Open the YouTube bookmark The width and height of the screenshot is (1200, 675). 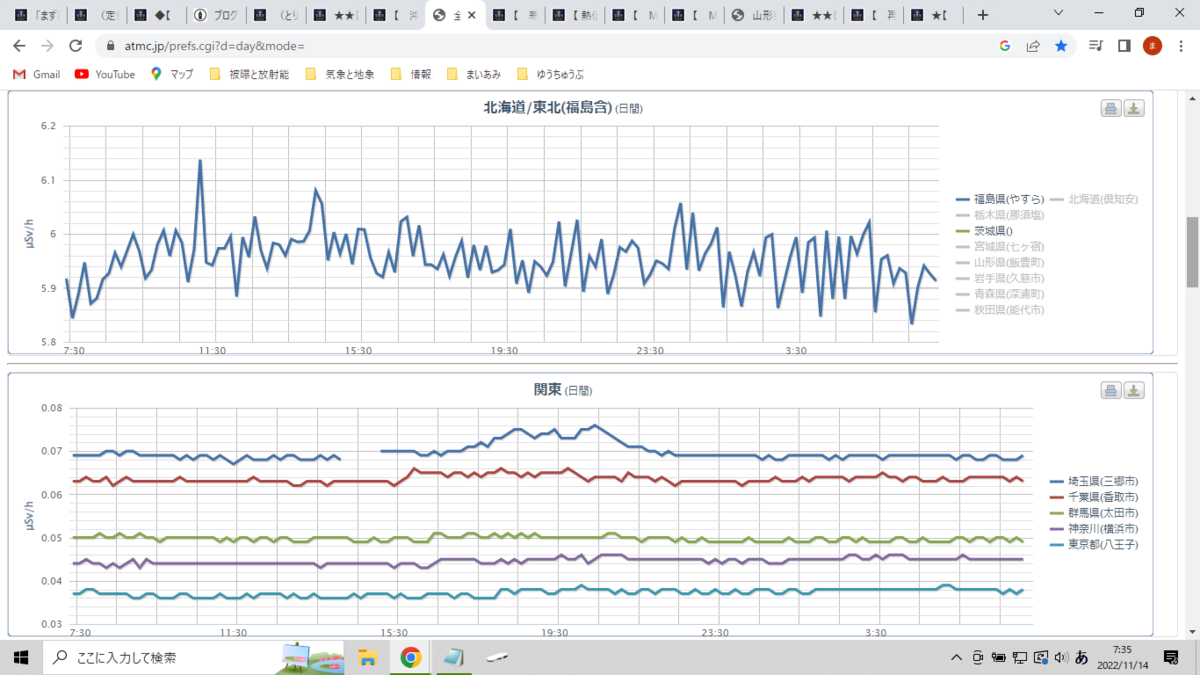(x=105, y=74)
